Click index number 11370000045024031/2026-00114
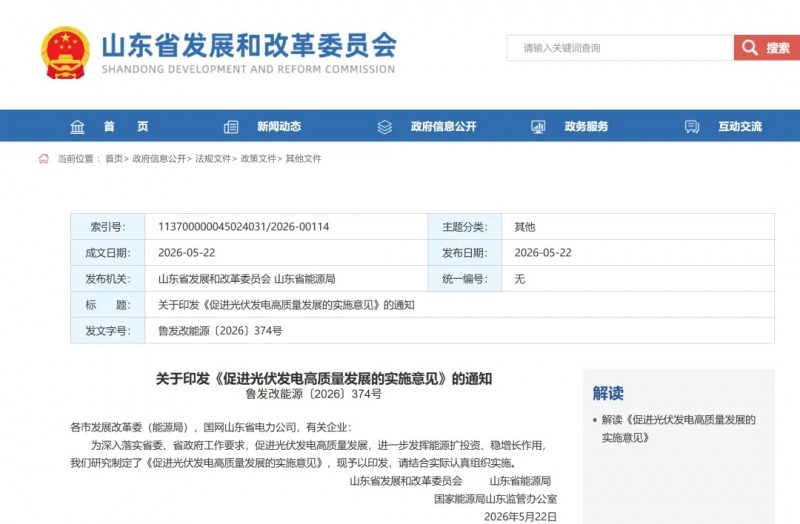Image resolution: width=800 pixels, height=524 pixels. [x=243, y=227]
